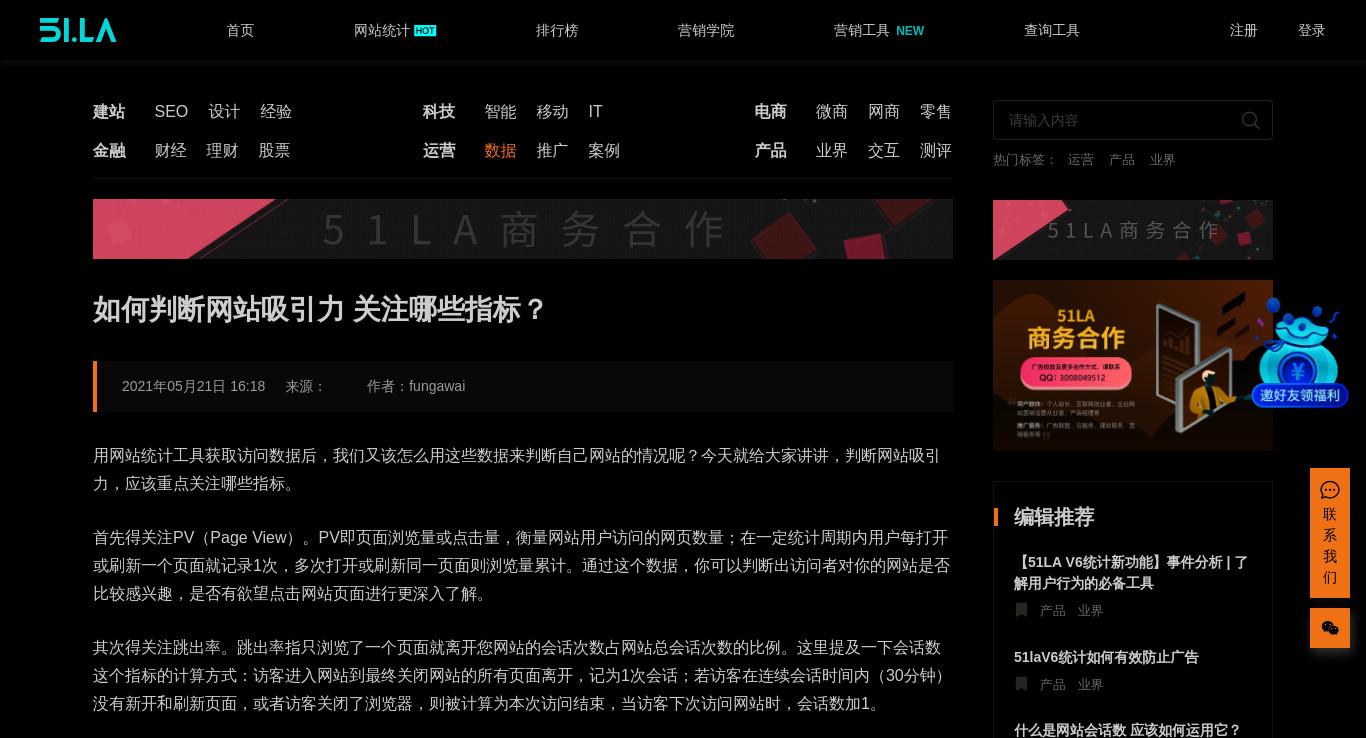Click the 运营 hot tag below search
Viewport: 1366px width, 738px height.
[1081, 160]
